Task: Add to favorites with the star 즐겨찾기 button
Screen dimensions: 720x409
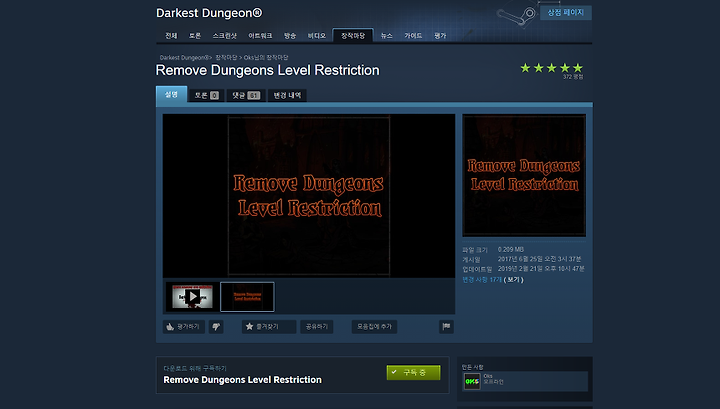Action: (269, 327)
